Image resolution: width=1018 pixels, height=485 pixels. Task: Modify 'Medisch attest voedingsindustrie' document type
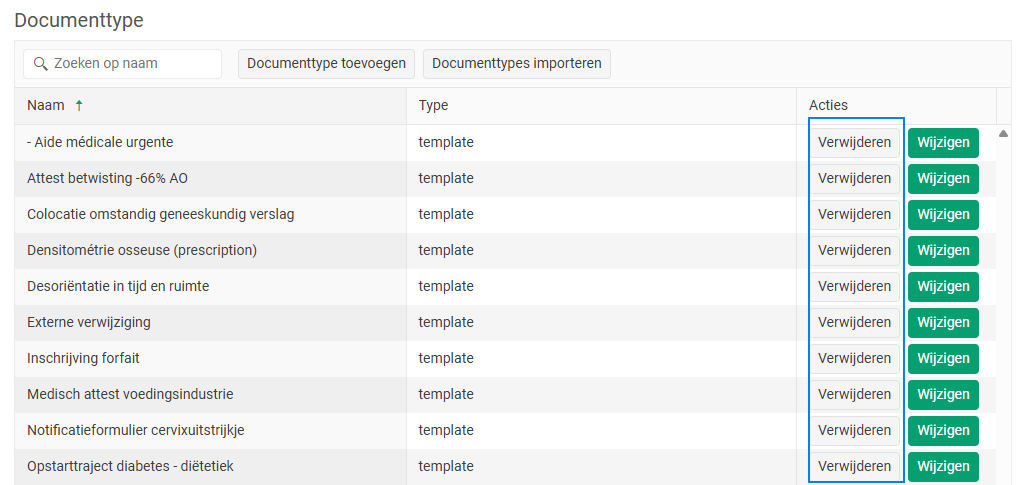click(x=943, y=395)
